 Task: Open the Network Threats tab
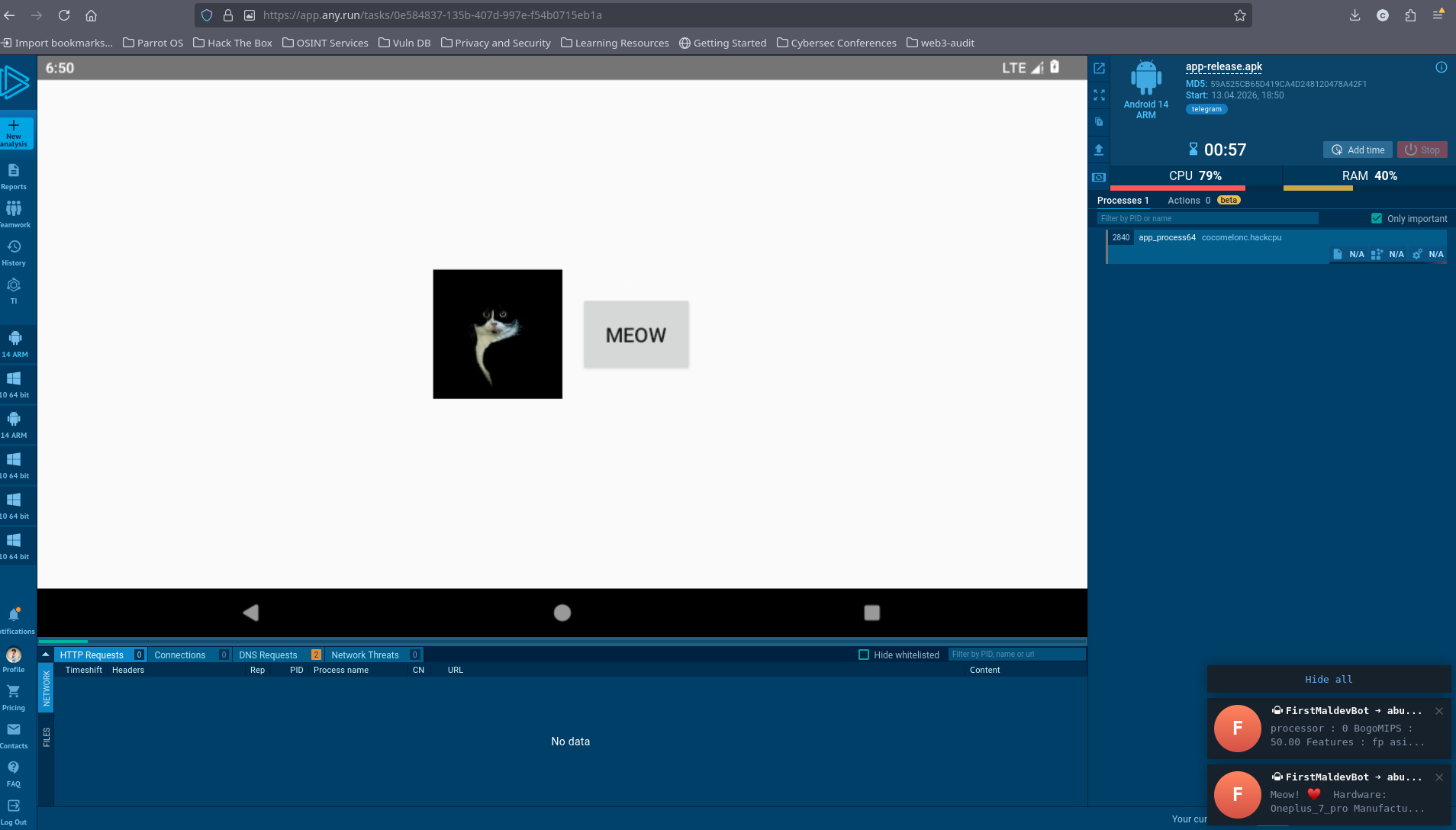365,655
